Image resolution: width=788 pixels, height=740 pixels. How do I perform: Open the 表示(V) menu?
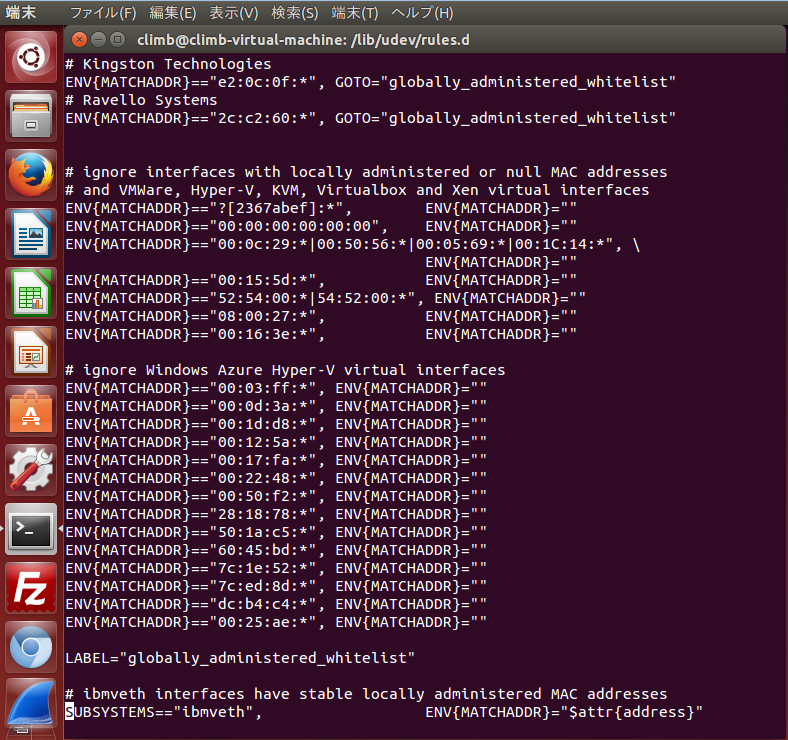coord(234,13)
